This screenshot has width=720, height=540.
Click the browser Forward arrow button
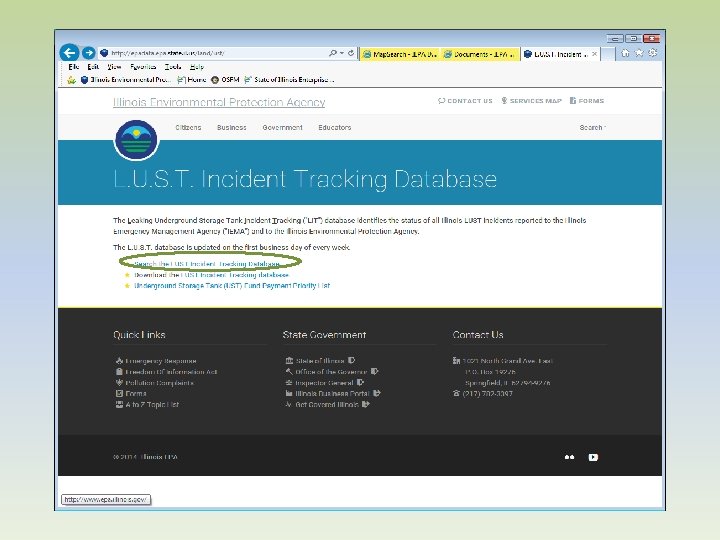click(x=89, y=53)
